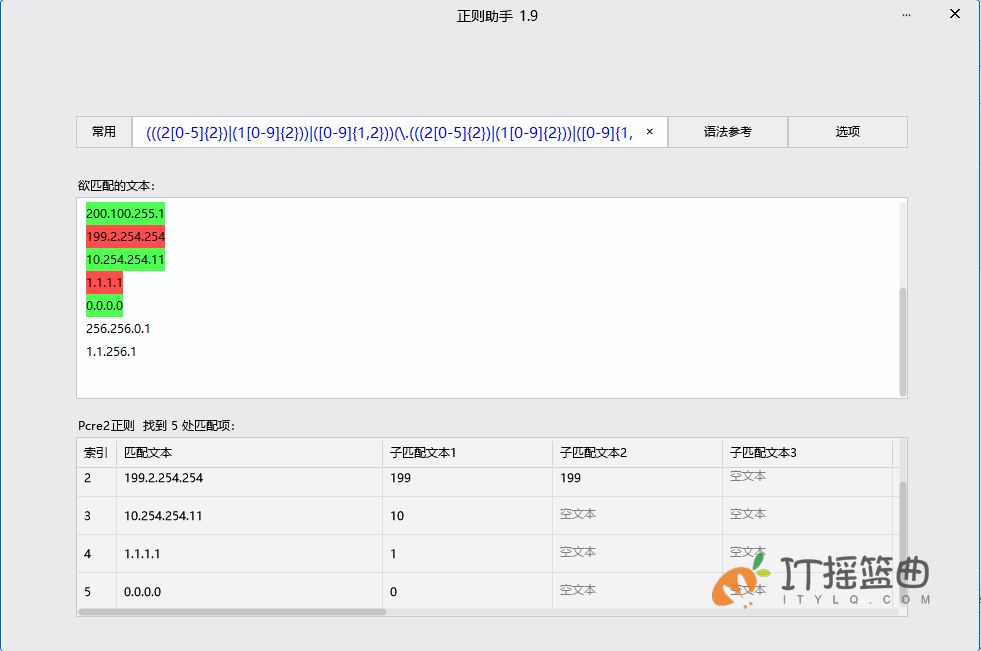Click the unmatched 256.256.0.1 line

tap(117, 328)
